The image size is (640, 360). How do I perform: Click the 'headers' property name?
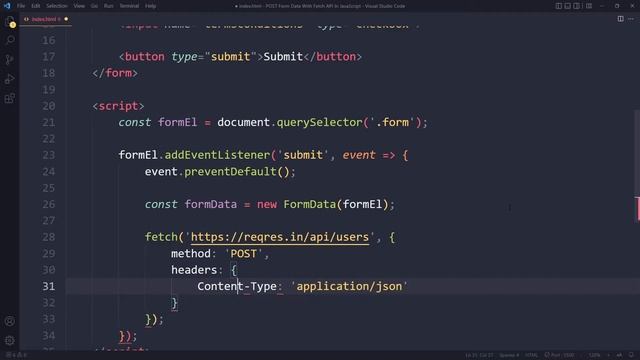(x=194, y=270)
